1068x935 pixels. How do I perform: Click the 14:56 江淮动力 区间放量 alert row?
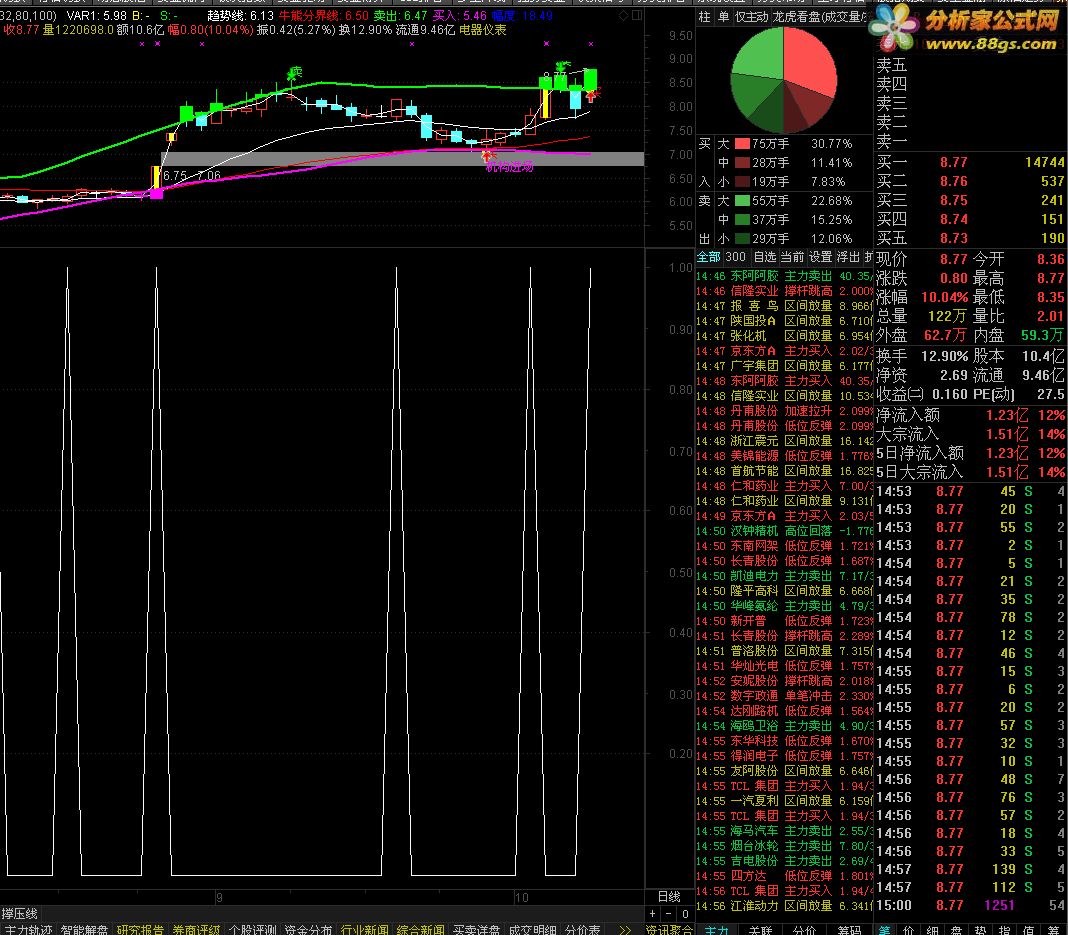click(784, 905)
